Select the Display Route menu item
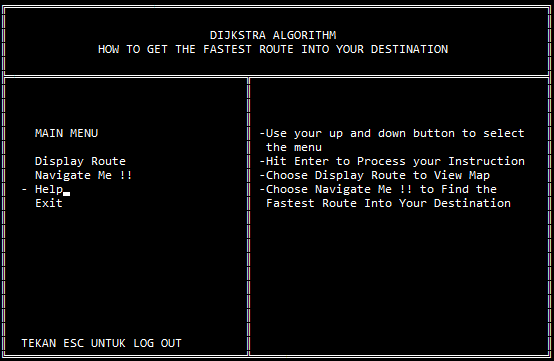This screenshot has width=554, height=361. 80,161
